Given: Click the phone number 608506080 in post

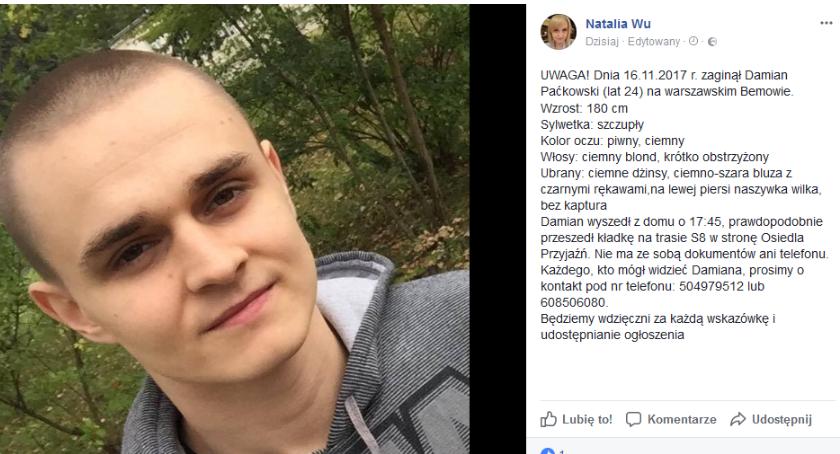Looking at the screenshot, I should [573, 302].
